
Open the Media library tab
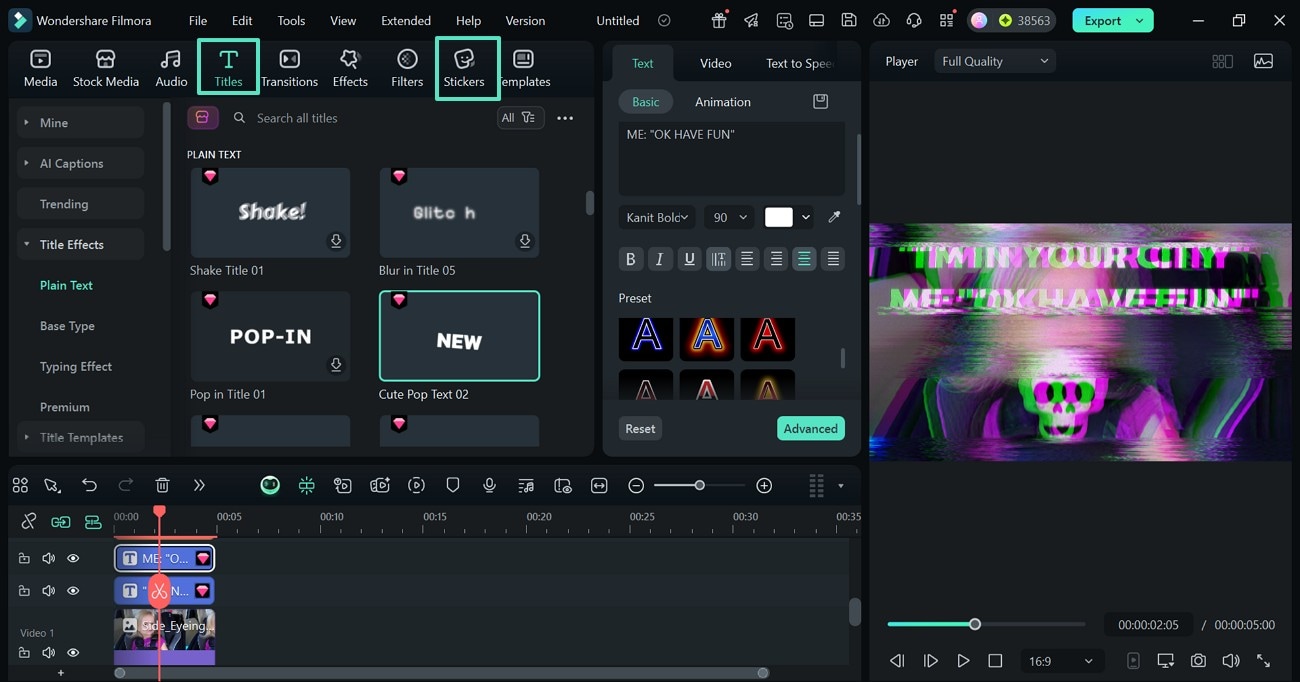point(40,68)
